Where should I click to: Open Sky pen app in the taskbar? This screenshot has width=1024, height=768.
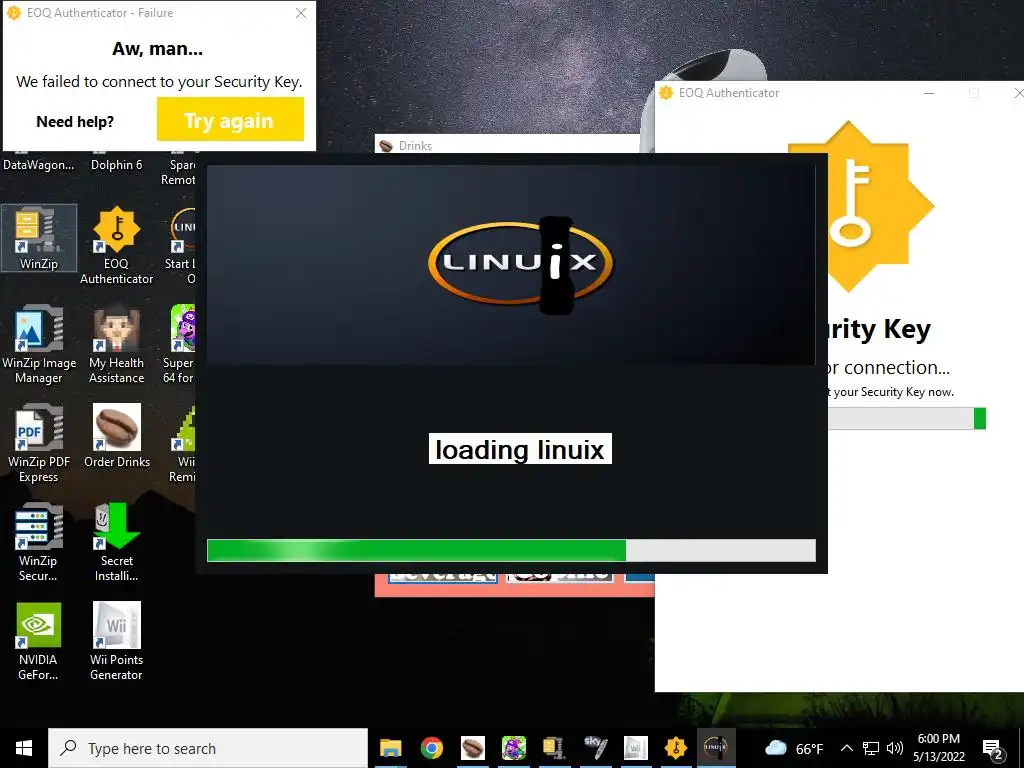595,748
